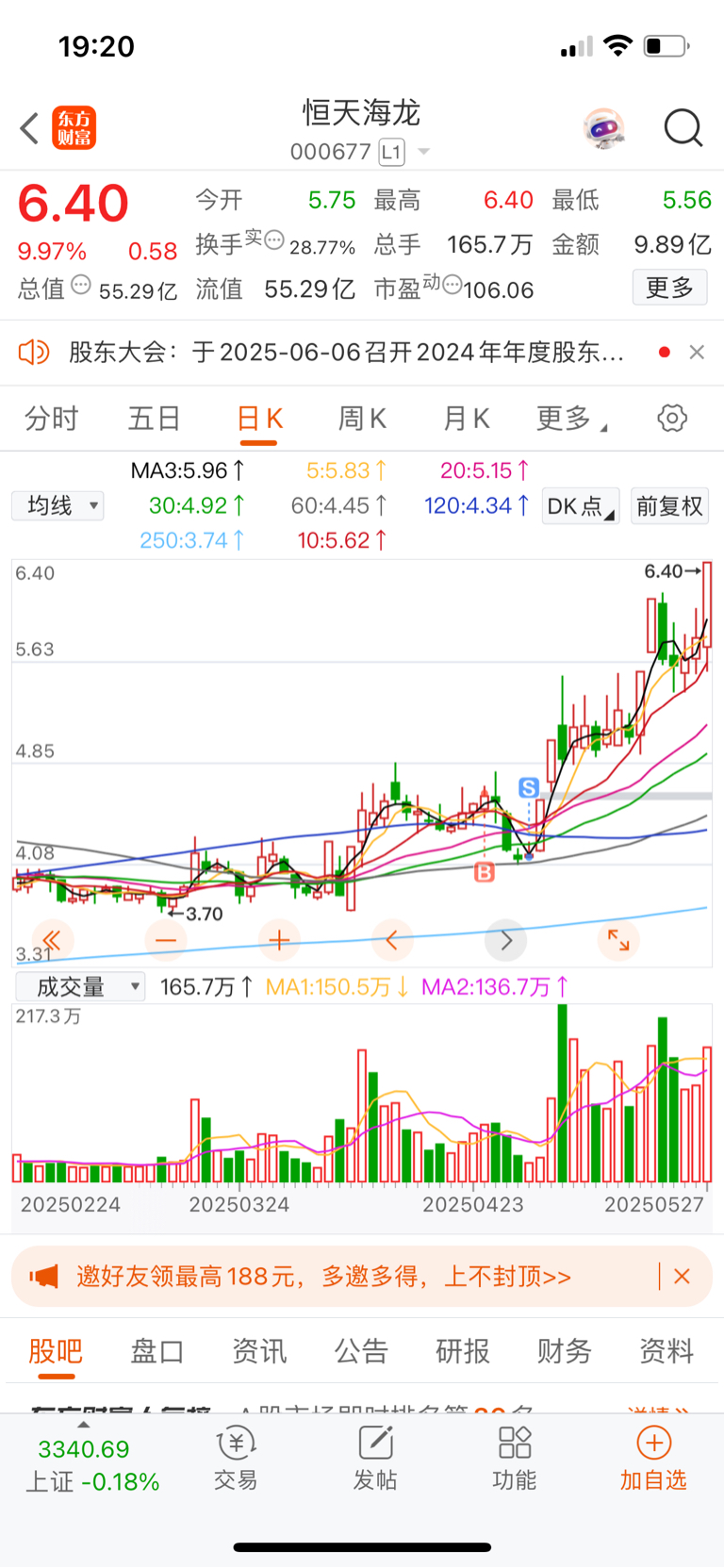Tap the 6.40 current price
The height and width of the screenshot is (1568, 724).
tap(74, 204)
